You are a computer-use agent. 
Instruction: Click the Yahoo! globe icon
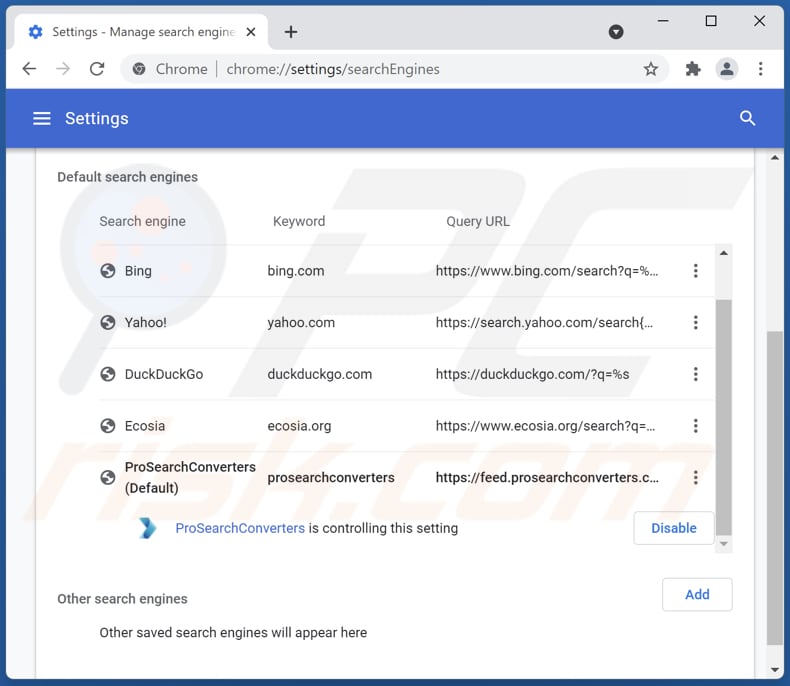pos(108,322)
